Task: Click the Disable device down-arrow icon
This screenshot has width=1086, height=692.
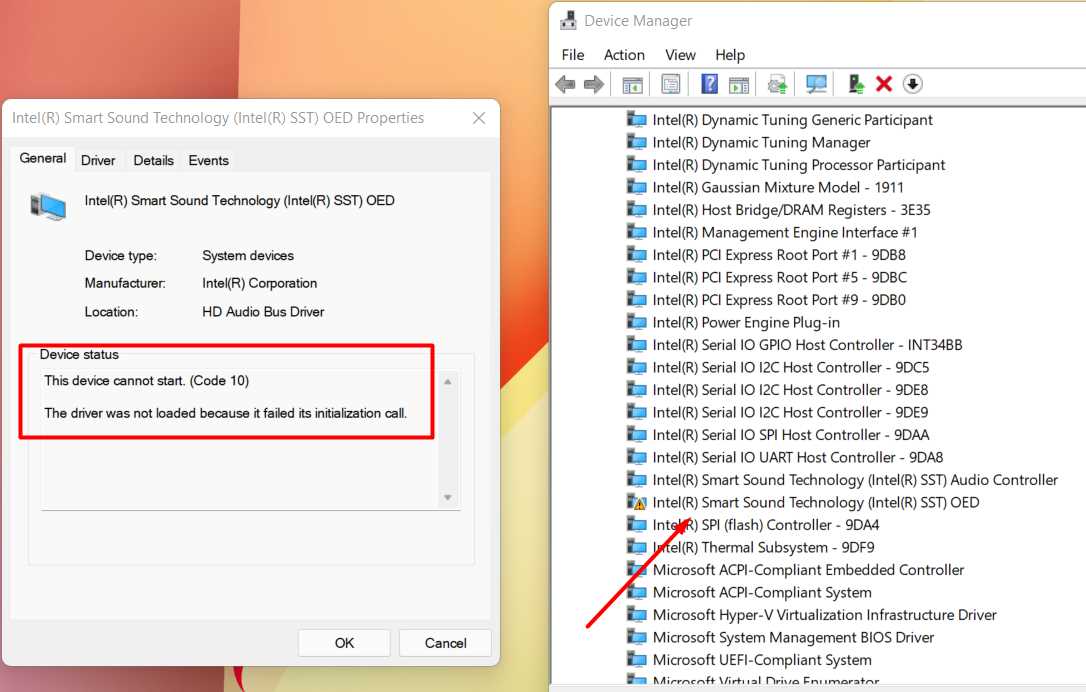Action: tap(913, 84)
